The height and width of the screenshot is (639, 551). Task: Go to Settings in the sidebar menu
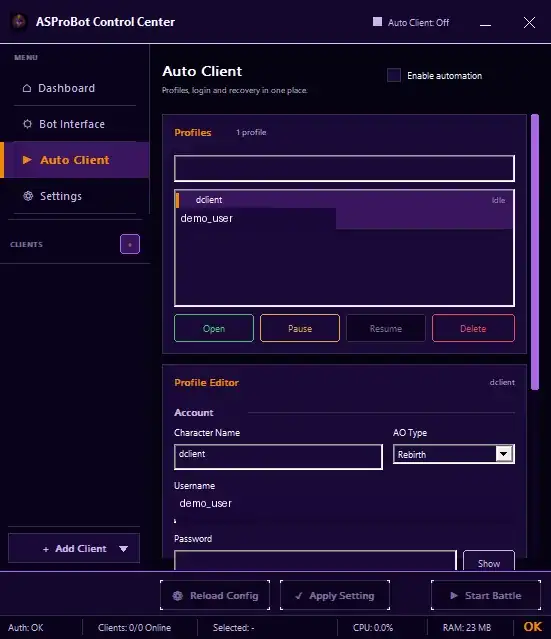(75, 196)
